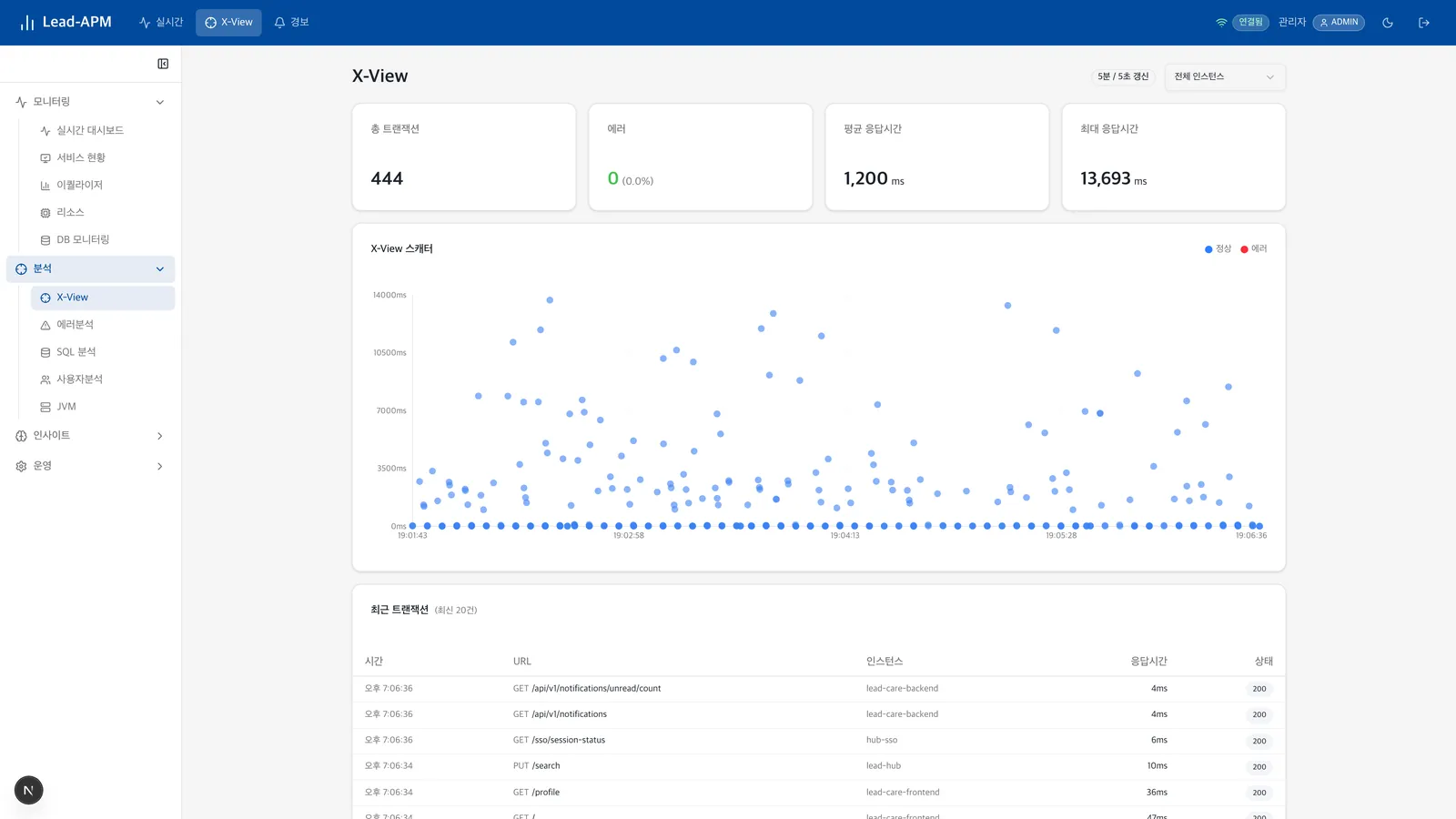Click the 모니터링 pulse icon in the sidebar
The width and height of the screenshot is (1456, 819).
[x=21, y=102]
